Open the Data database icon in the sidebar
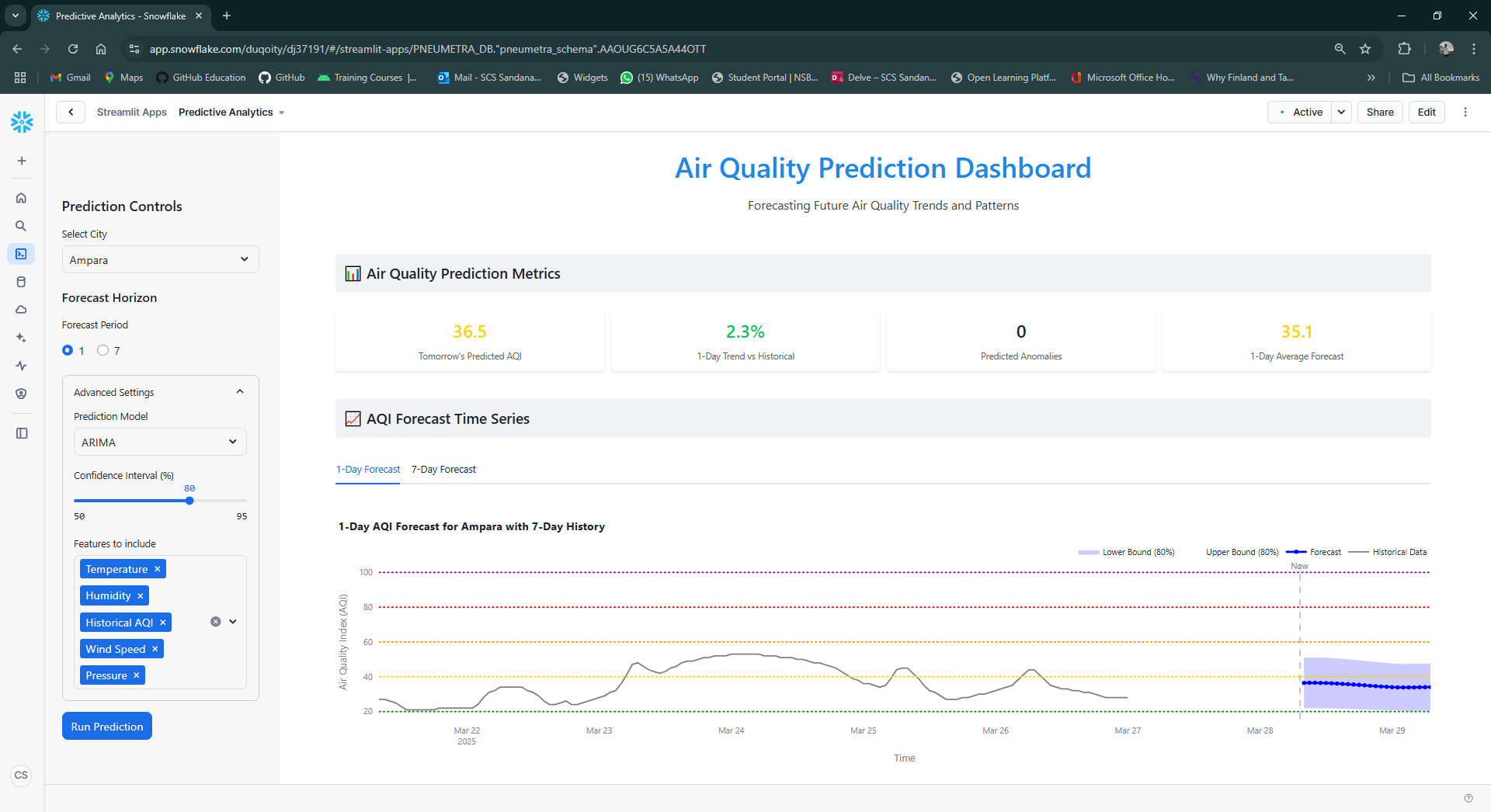This screenshot has width=1491, height=812. (21, 282)
